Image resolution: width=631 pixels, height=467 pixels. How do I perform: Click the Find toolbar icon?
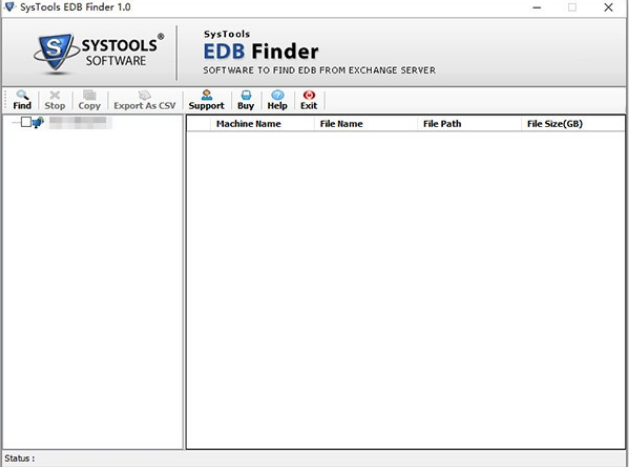point(22,99)
